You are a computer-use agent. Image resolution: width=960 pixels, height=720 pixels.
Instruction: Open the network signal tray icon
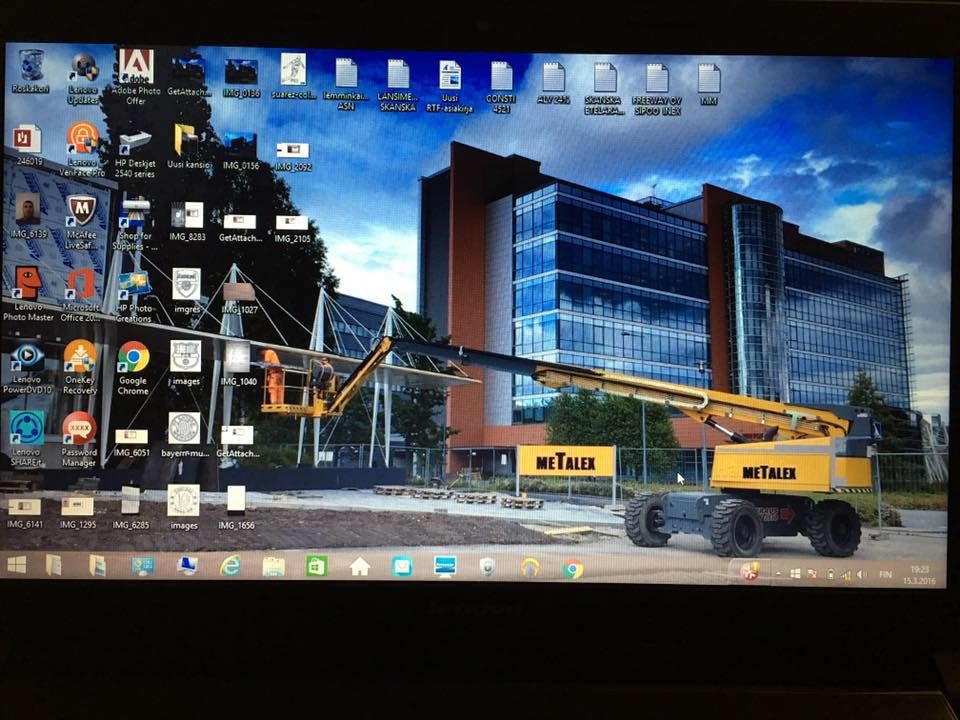846,574
